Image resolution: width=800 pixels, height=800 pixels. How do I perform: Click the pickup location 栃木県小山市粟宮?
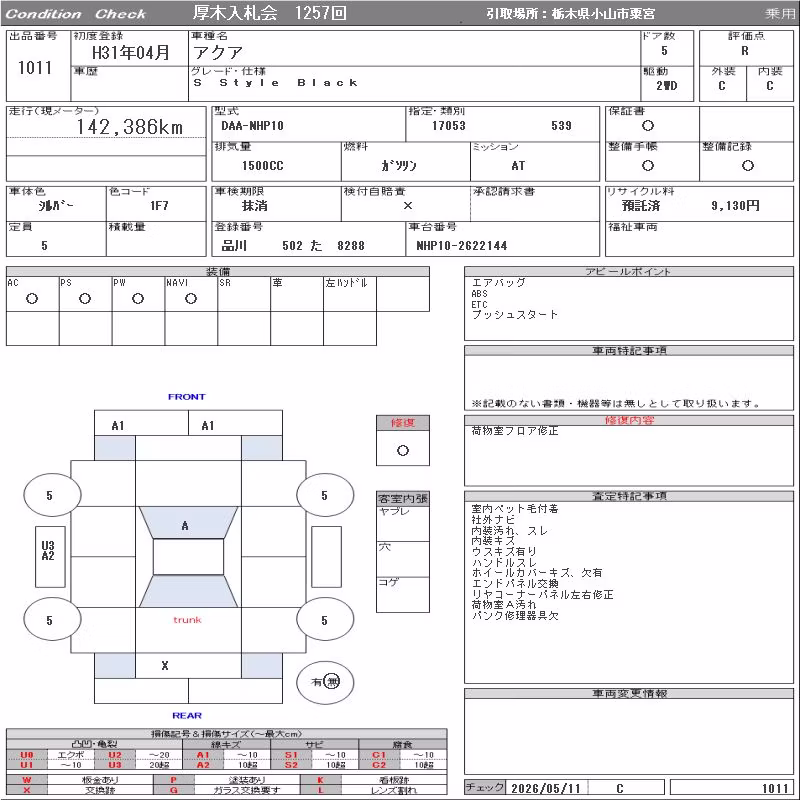point(603,14)
